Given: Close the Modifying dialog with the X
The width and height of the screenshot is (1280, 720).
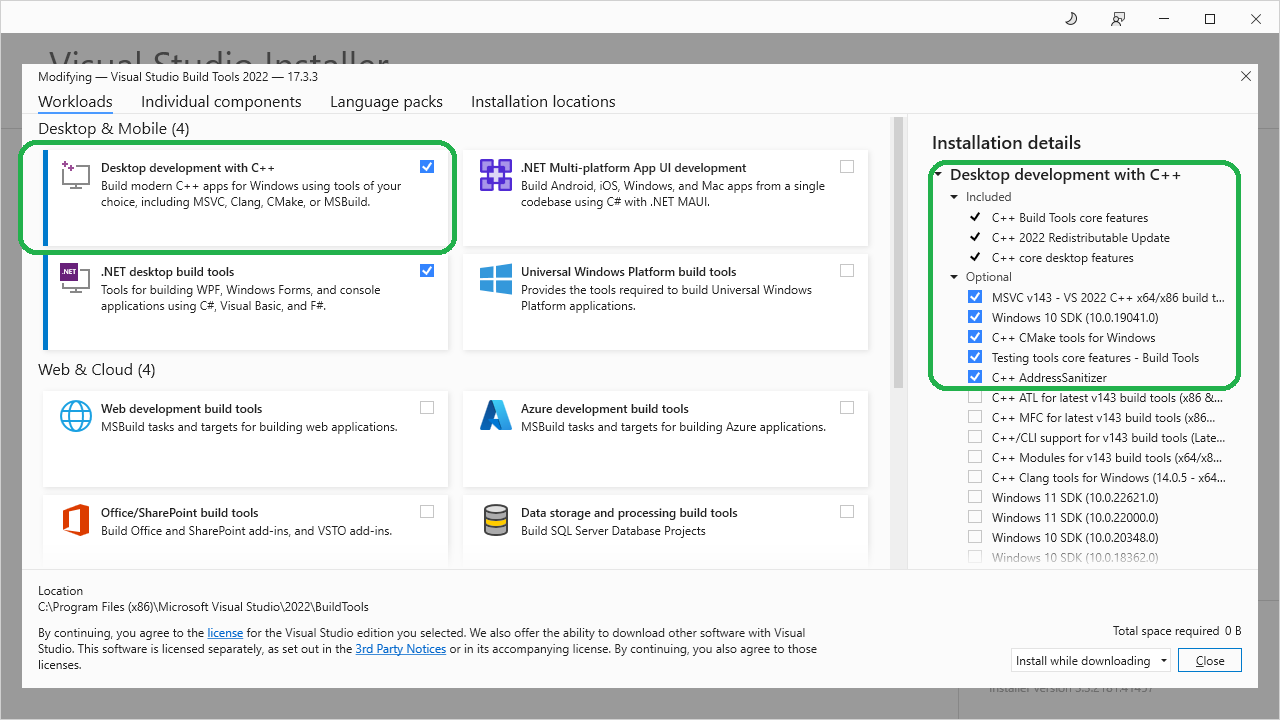Looking at the screenshot, I should (1245, 76).
